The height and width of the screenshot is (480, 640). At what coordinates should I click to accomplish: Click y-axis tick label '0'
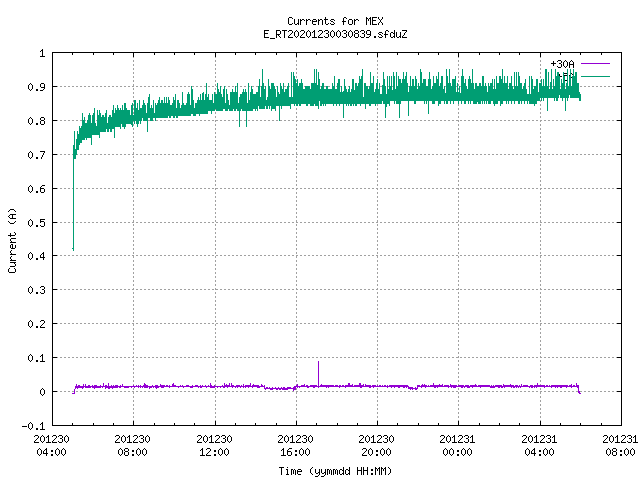(42, 392)
